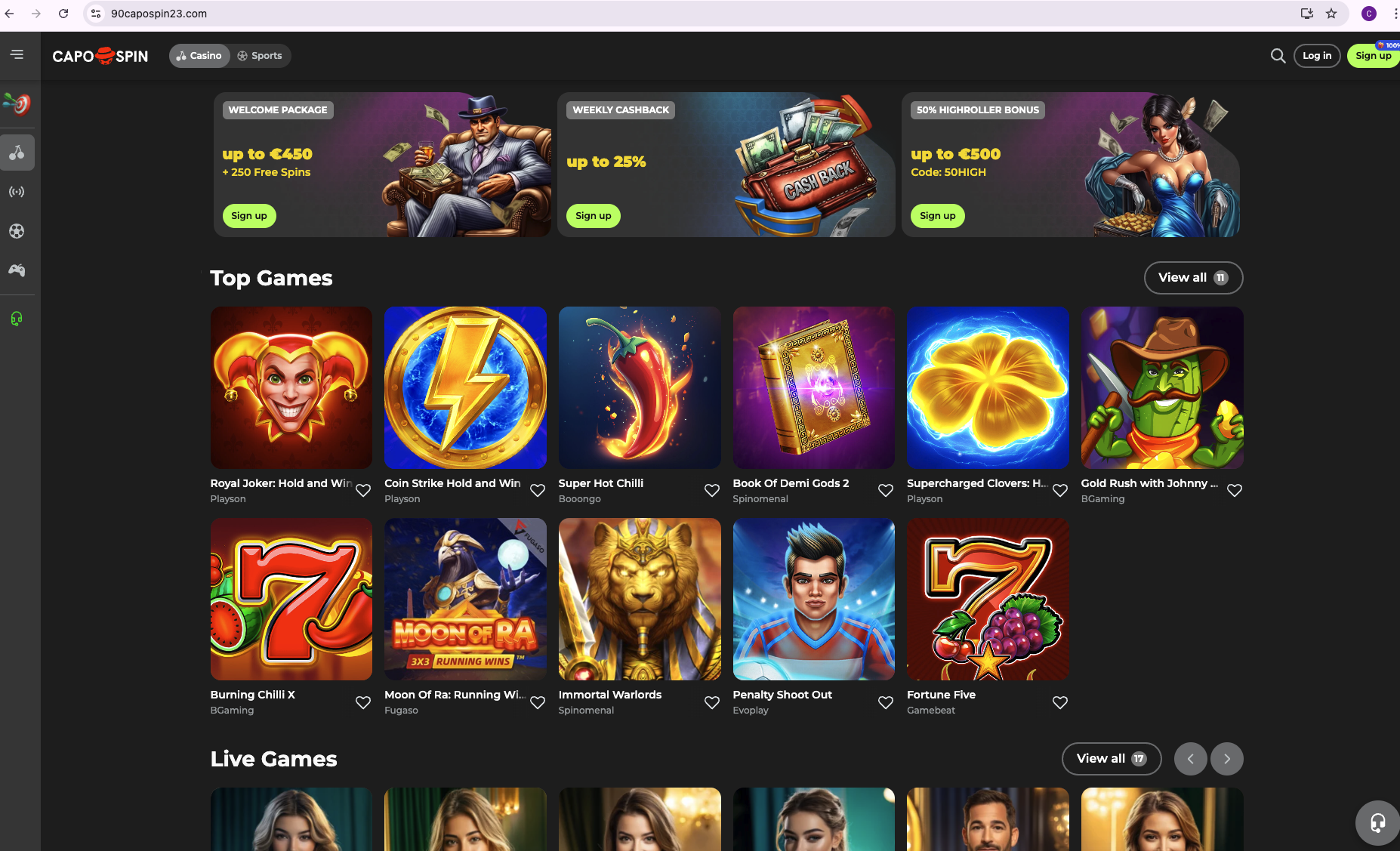Click the search magnifier icon

1278,56
